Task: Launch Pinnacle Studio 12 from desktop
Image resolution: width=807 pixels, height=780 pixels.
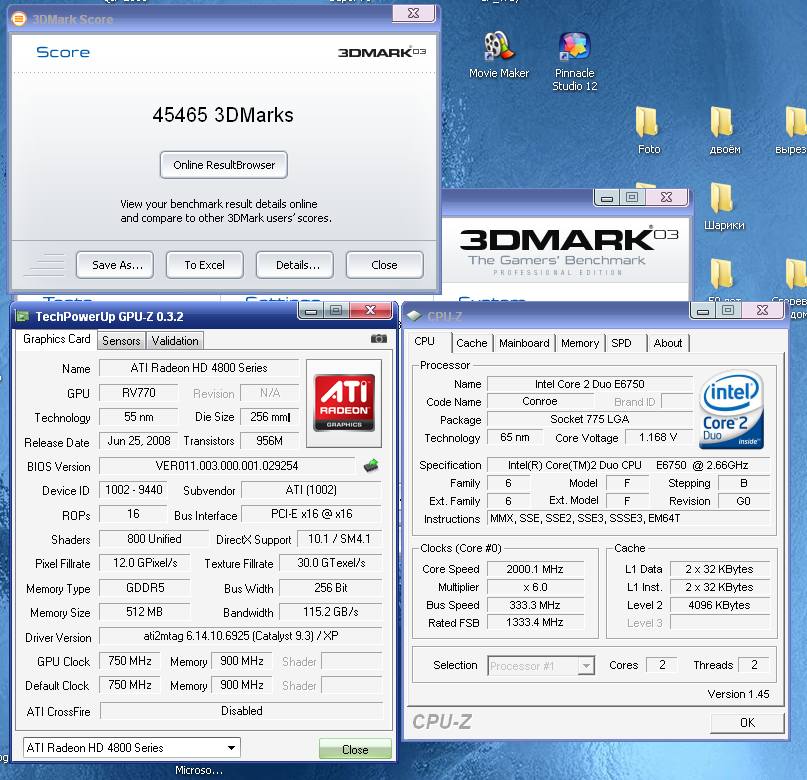Action: pyautogui.click(x=574, y=61)
